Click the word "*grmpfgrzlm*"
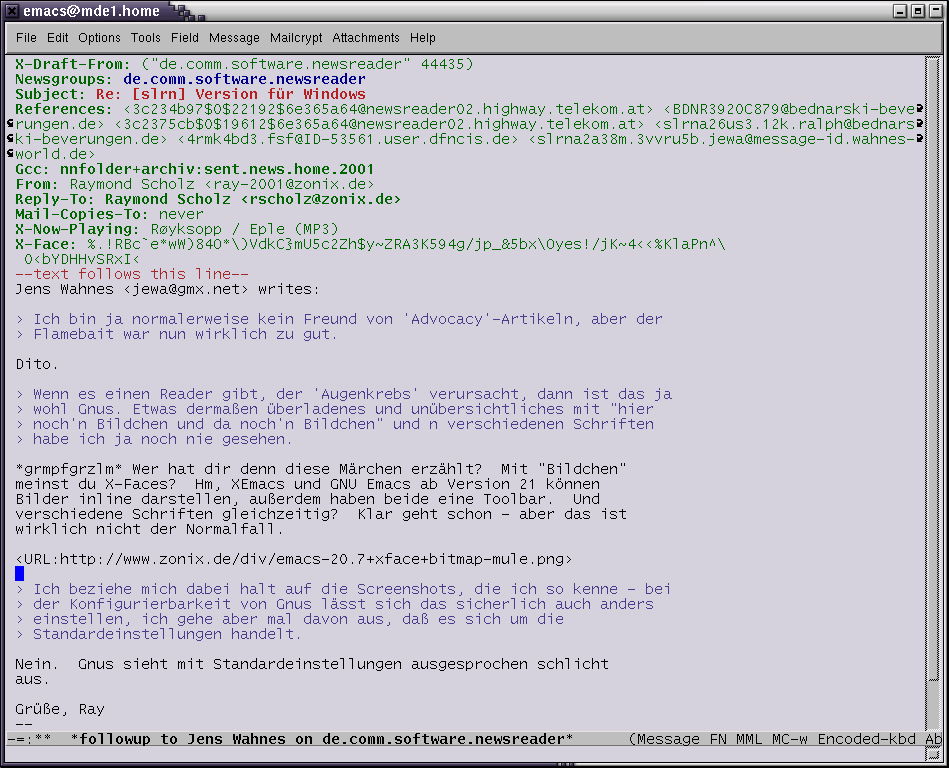Viewport: 949px width, 768px height. pos(69,470)
